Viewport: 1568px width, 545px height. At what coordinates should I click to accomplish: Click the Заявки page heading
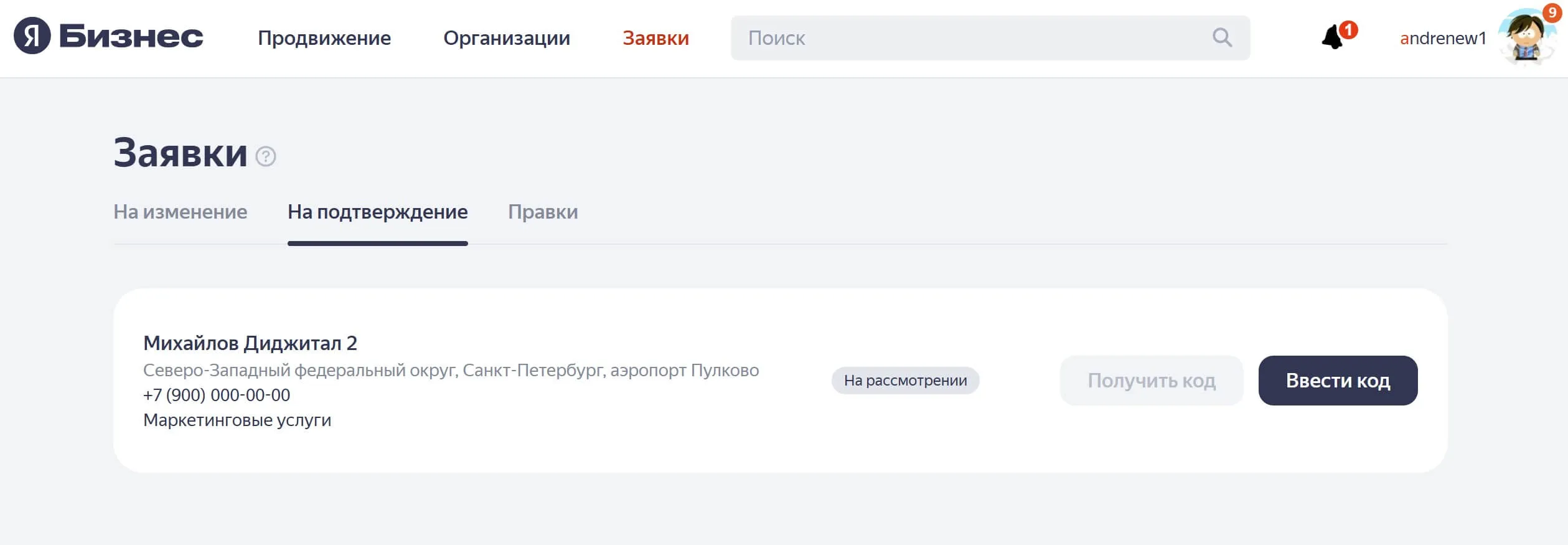(181, 153)
